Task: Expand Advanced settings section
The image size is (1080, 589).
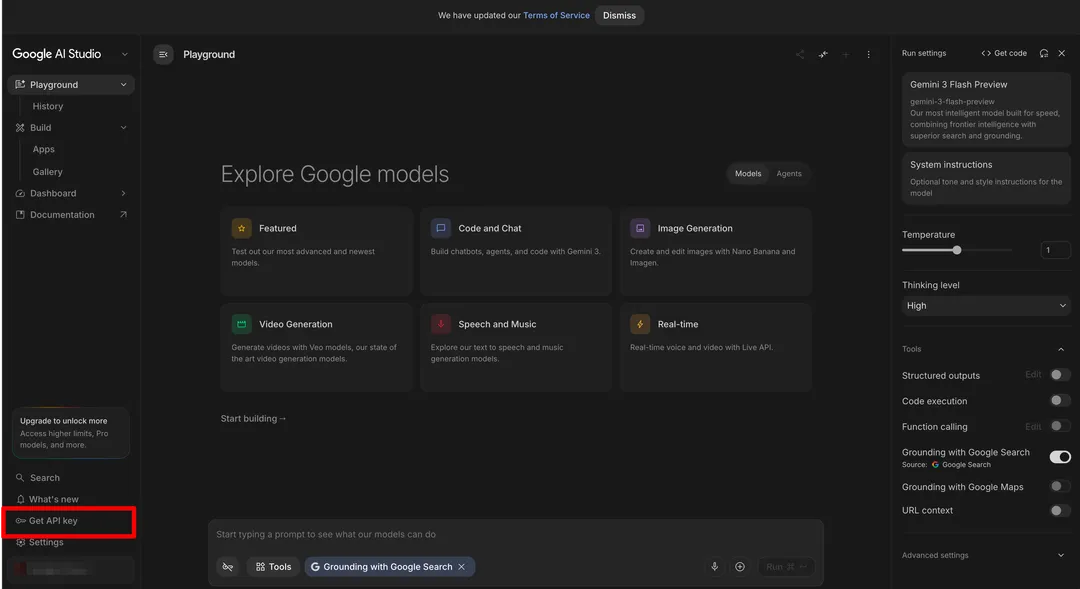Action: [986, 555]
